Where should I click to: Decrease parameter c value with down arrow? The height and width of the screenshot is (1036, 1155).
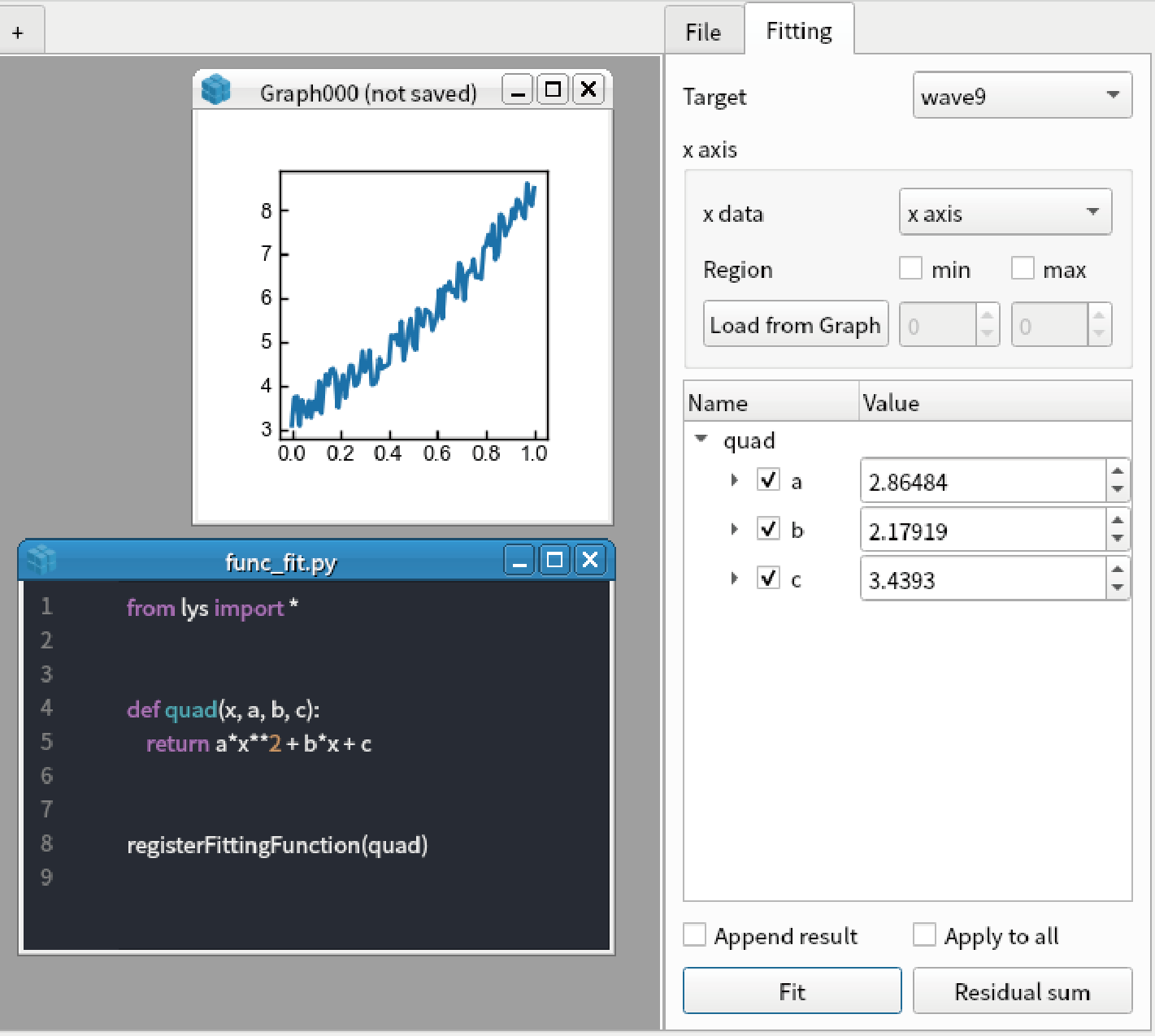click(x=1118, y=588)
